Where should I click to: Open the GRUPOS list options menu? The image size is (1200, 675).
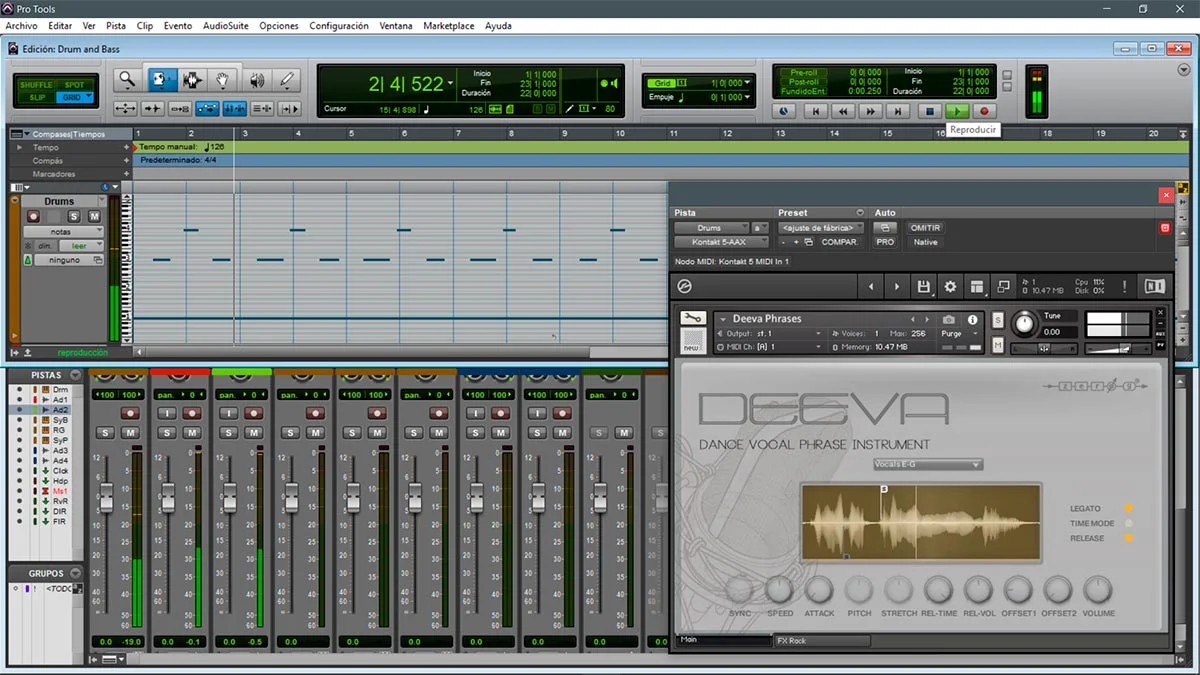click(x=76, y=573)
